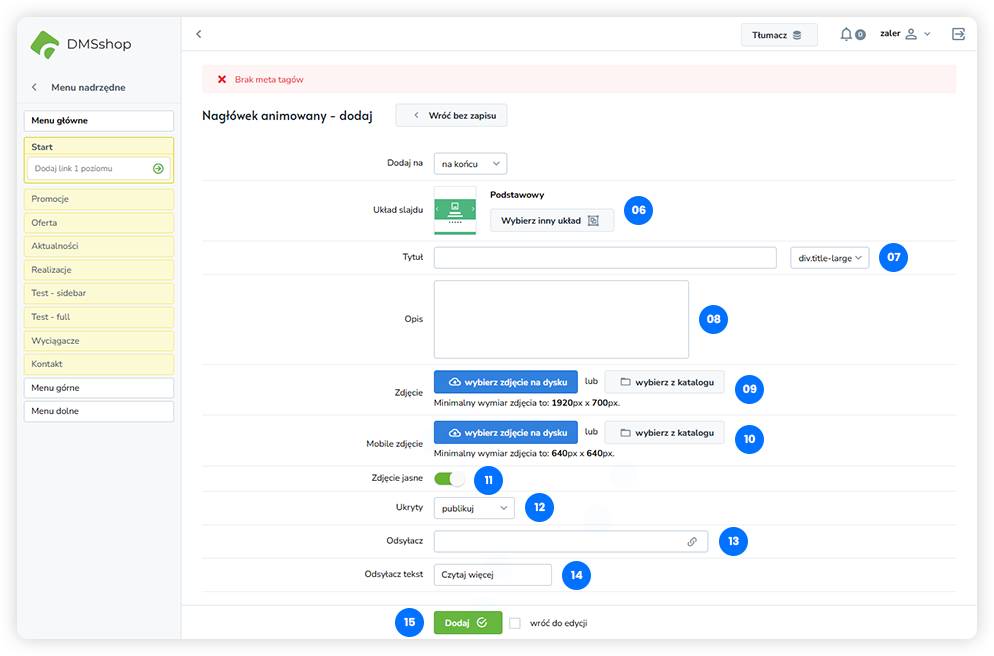994x656 pixels.
Task: Toggle the 'Zdjęcie jasne' switch
Action: tap(449, 479)
